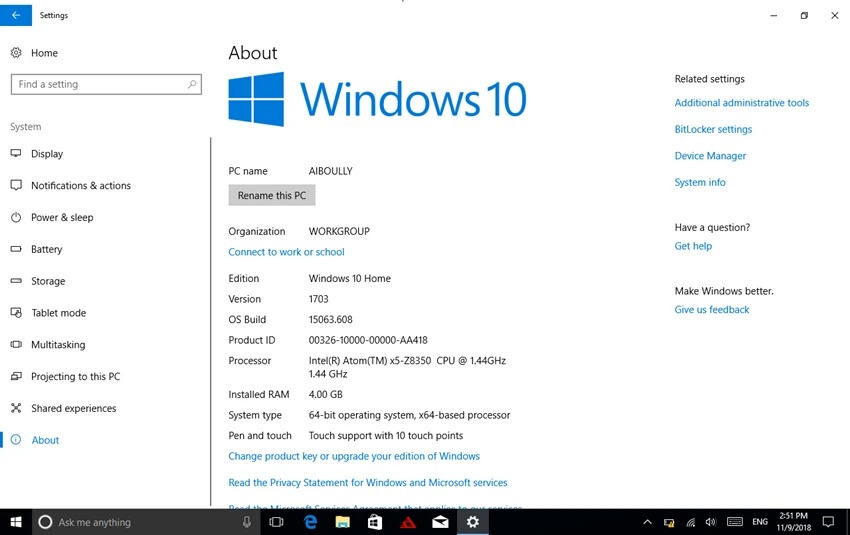Open BitLocker settings link
The image size is (850, 535).
coord(713,129)
